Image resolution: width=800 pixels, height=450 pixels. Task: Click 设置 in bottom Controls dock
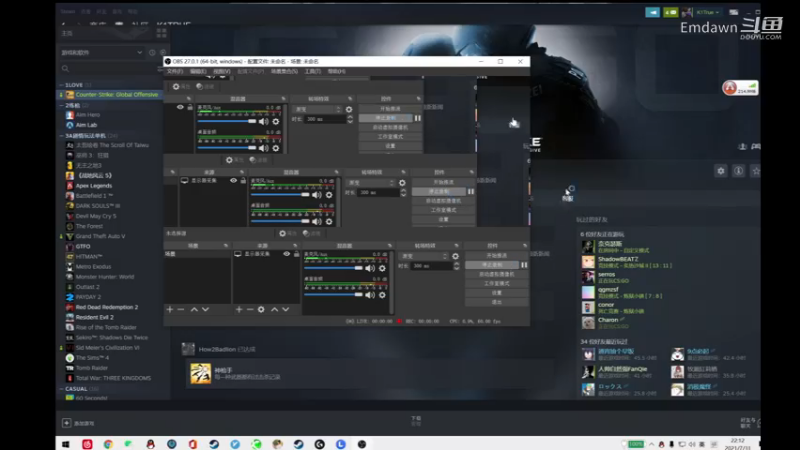point(496,292)
